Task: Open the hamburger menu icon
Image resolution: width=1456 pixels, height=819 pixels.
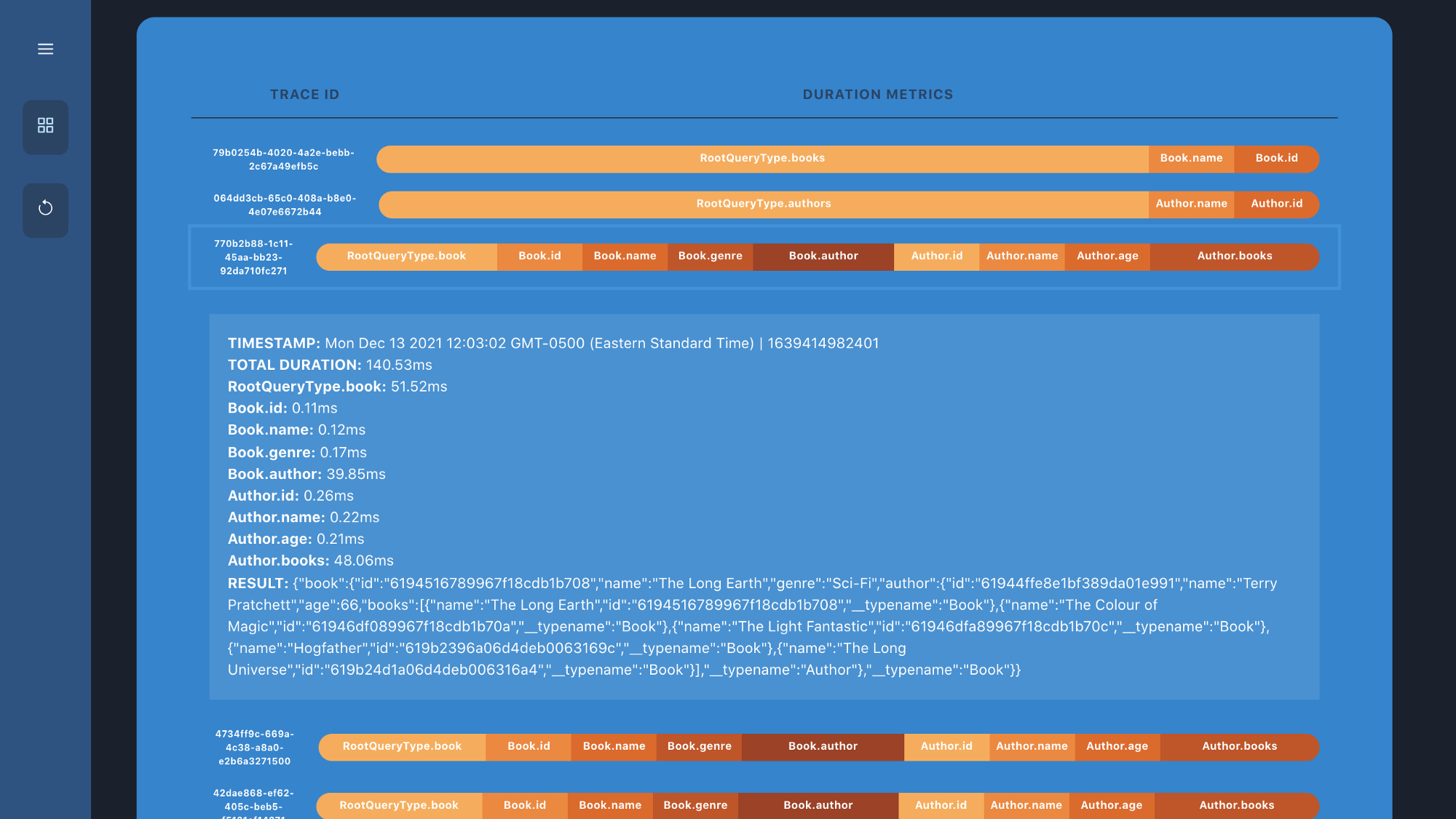Action: [45, 49]
